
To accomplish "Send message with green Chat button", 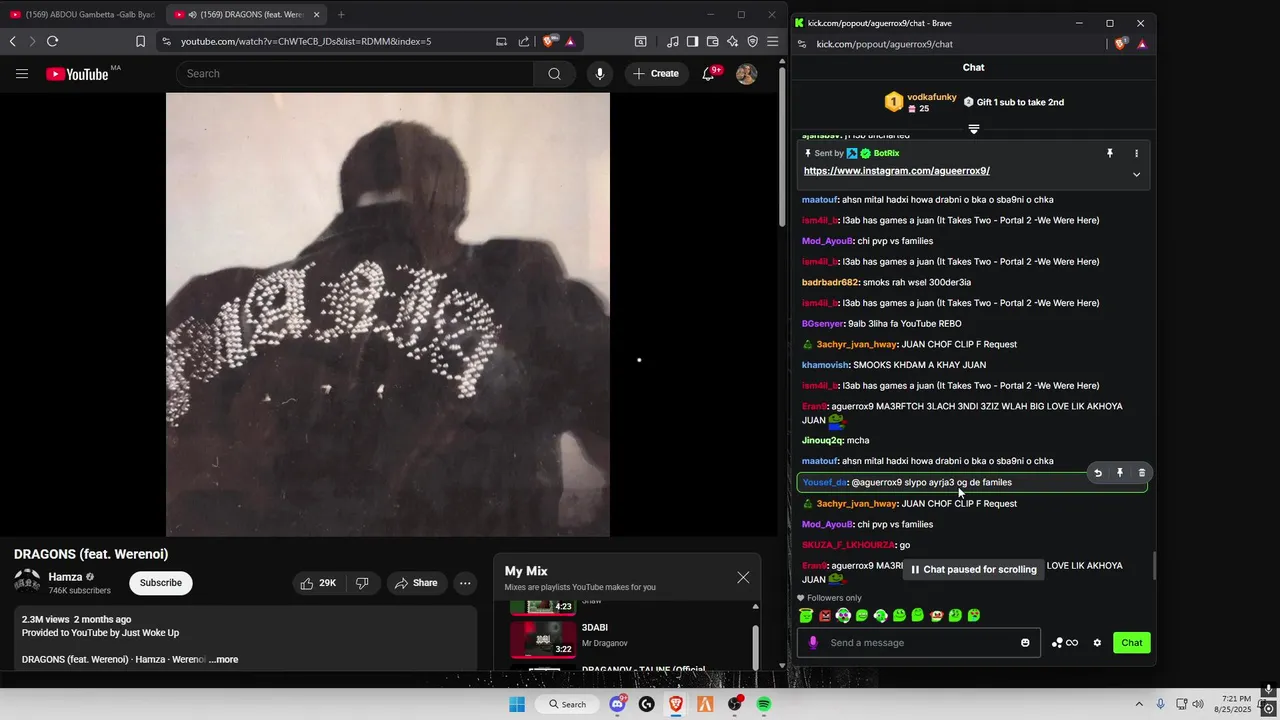I will (1132, 642).
